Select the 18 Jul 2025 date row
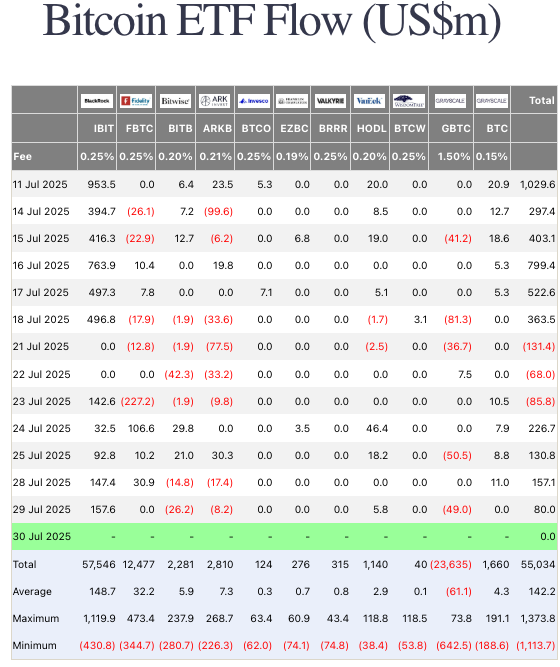 click(284, 319)
